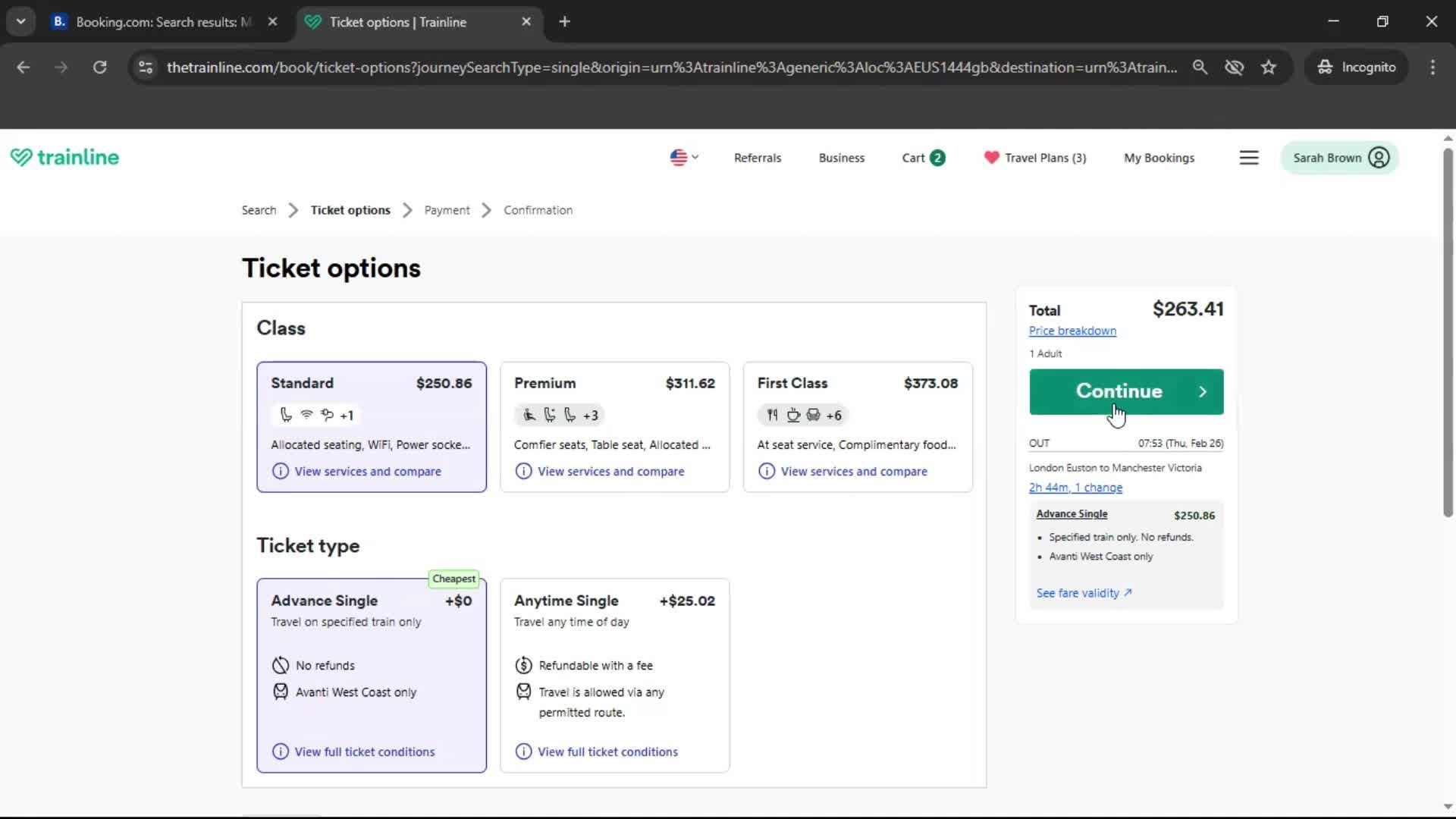Click the info icon beside First Class compare link

tap(766, 471)
